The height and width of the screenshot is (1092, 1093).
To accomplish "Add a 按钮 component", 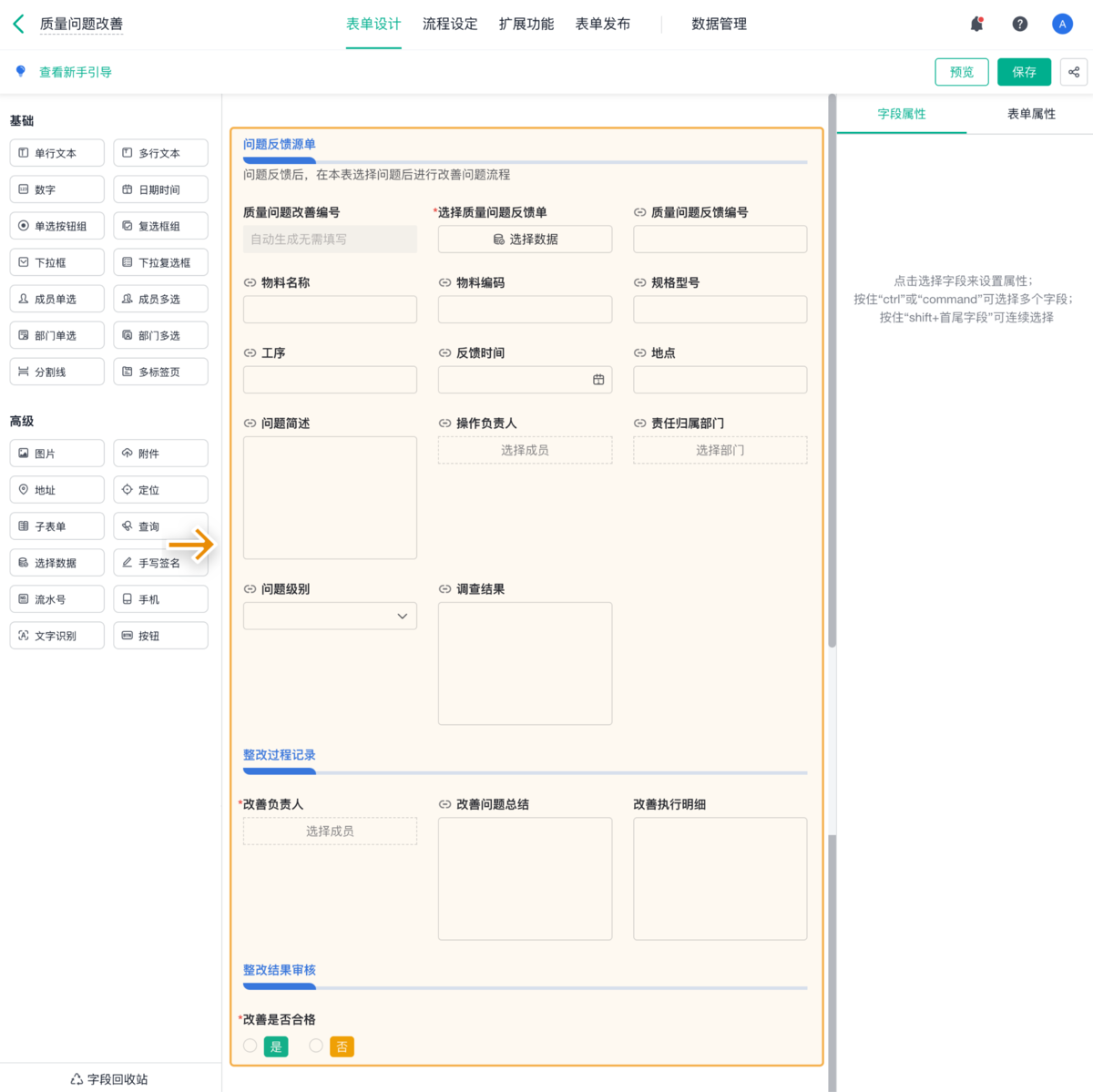I will tap(161, 636).
